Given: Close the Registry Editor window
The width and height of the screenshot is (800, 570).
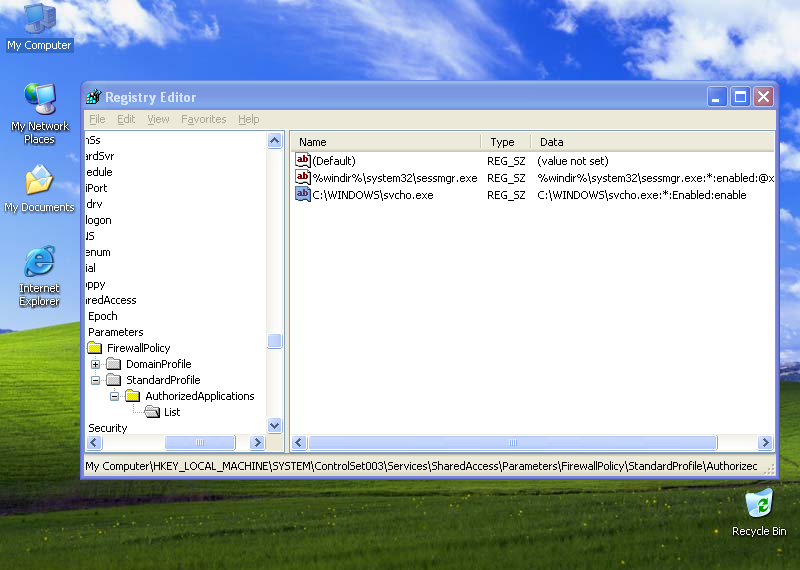Looking at the screenshot, I should coord(763,96).
